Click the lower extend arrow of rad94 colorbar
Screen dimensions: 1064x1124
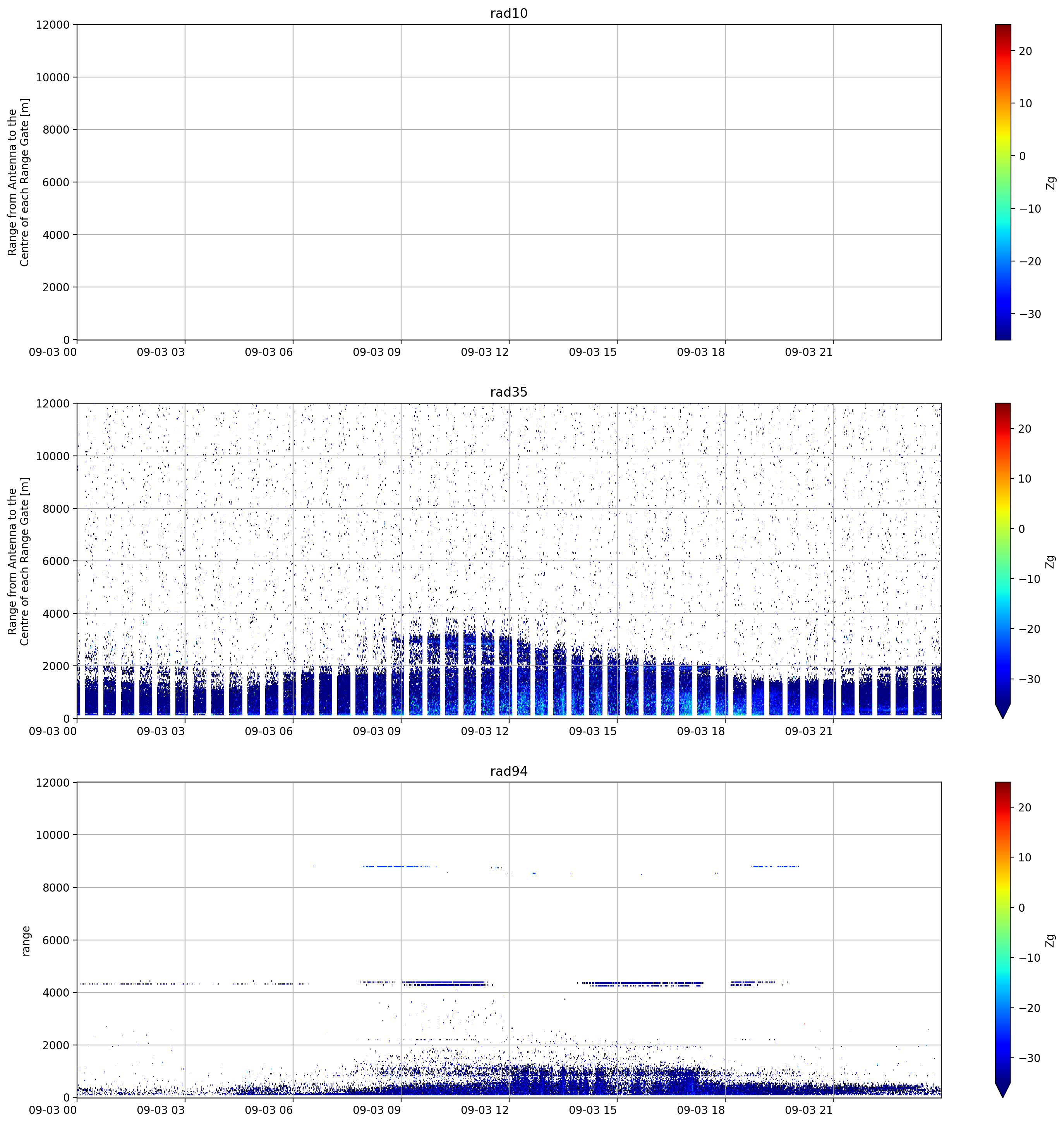[1003, 1090]
